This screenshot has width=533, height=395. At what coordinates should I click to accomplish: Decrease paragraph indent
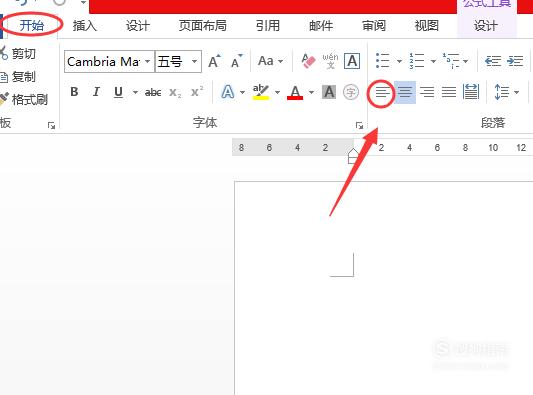coord(493,61)
